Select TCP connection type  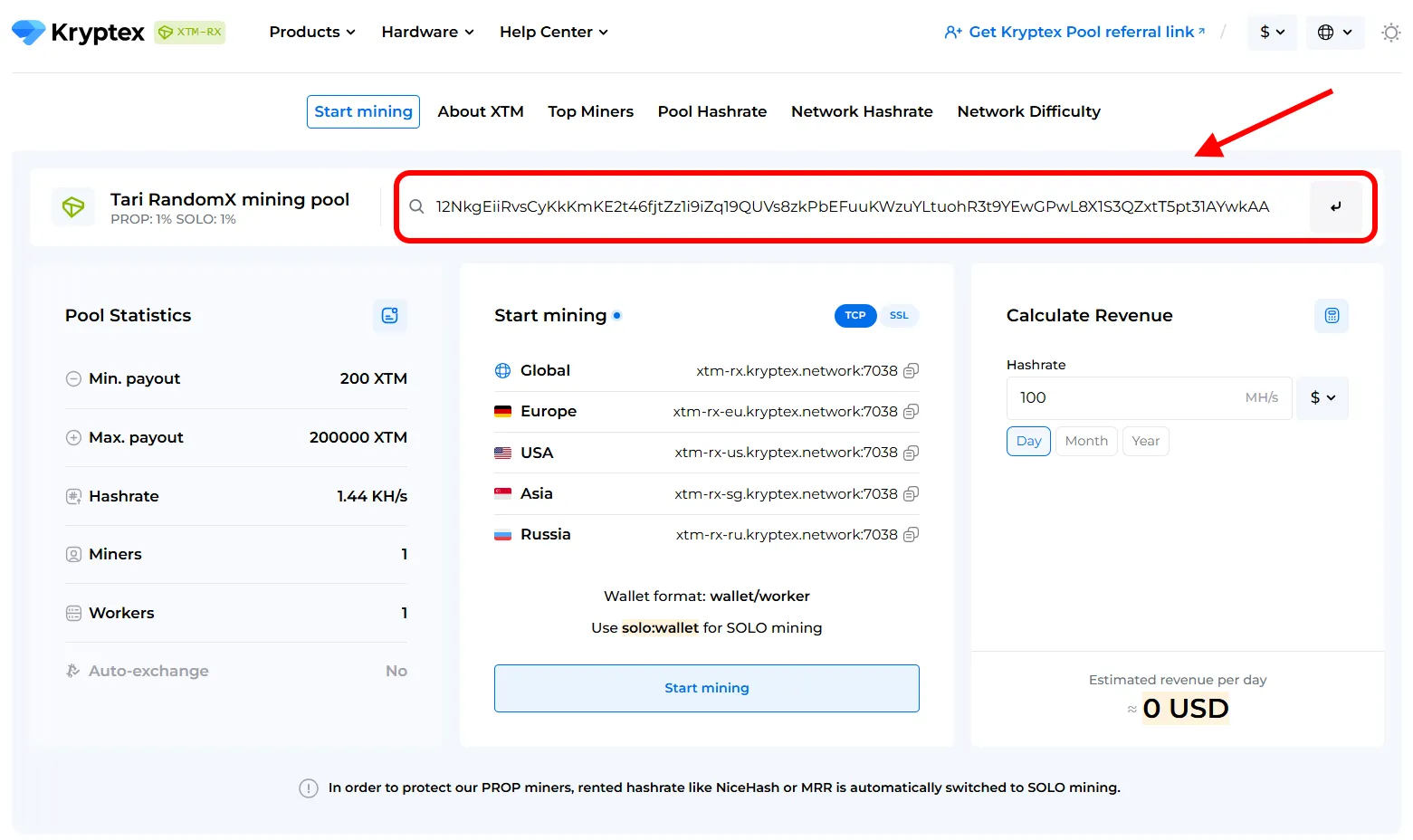pos(855,315)
